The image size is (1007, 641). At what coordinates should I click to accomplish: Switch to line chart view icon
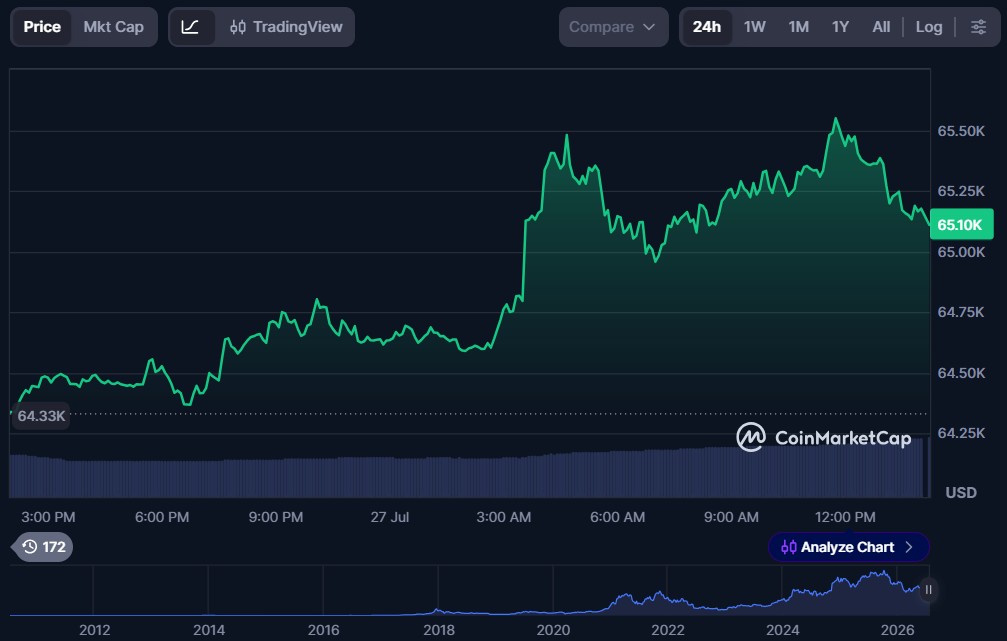(x=191, y=27)
